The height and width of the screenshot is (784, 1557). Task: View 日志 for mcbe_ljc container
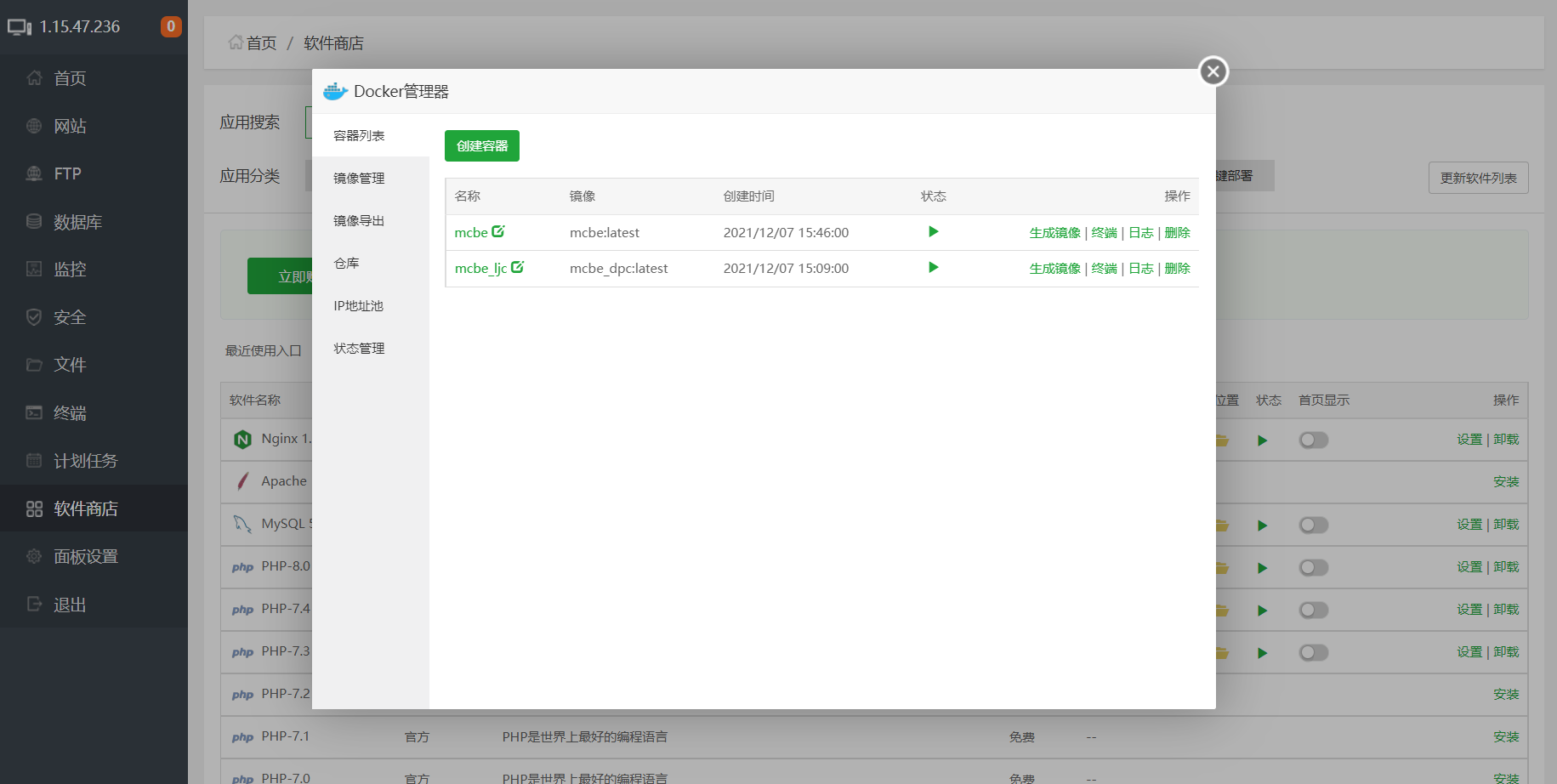pos(1141,268)
